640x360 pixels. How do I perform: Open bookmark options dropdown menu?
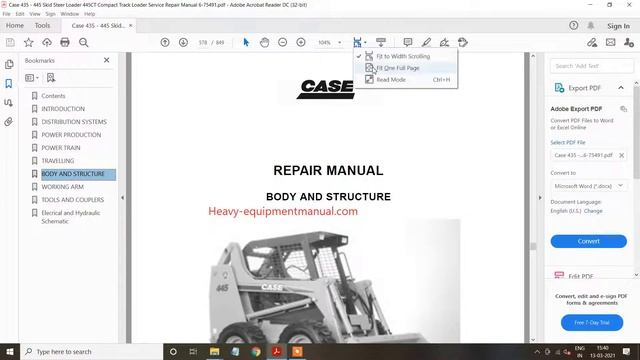click(x=32, y=78)
